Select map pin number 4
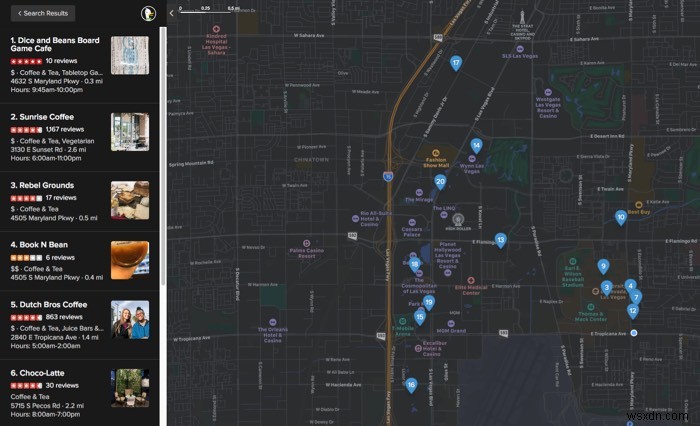 (630, 286)
